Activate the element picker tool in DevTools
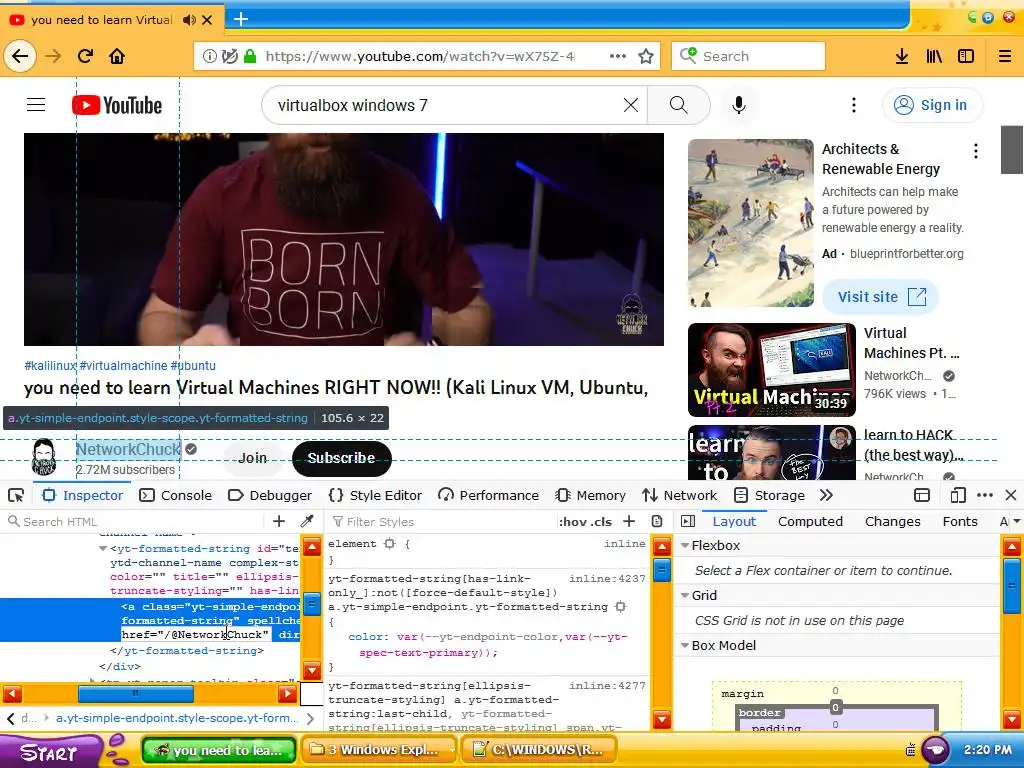1024x768 pixels. tap(16, 495)
